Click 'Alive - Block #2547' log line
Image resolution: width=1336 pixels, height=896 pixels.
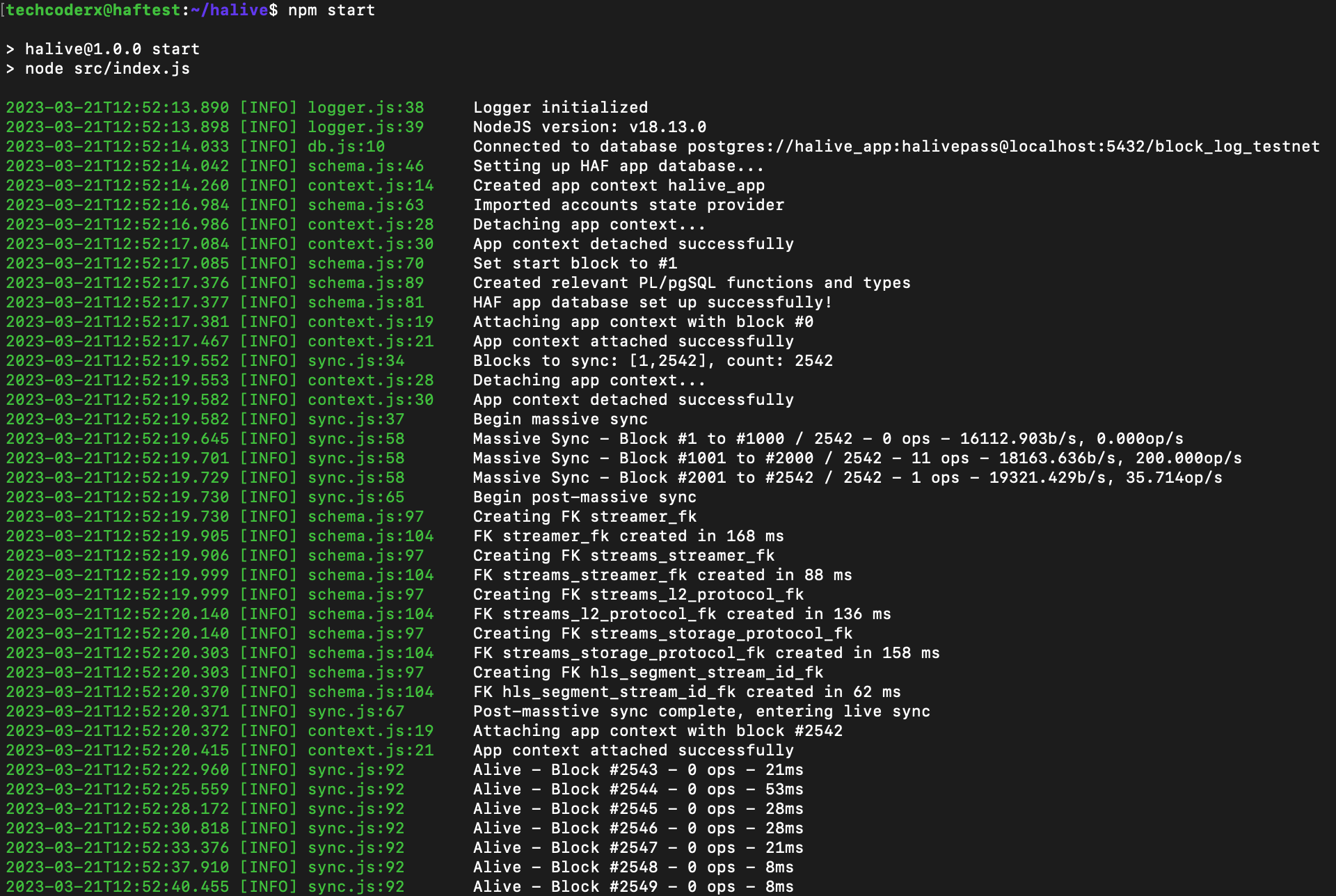(639, 848)
